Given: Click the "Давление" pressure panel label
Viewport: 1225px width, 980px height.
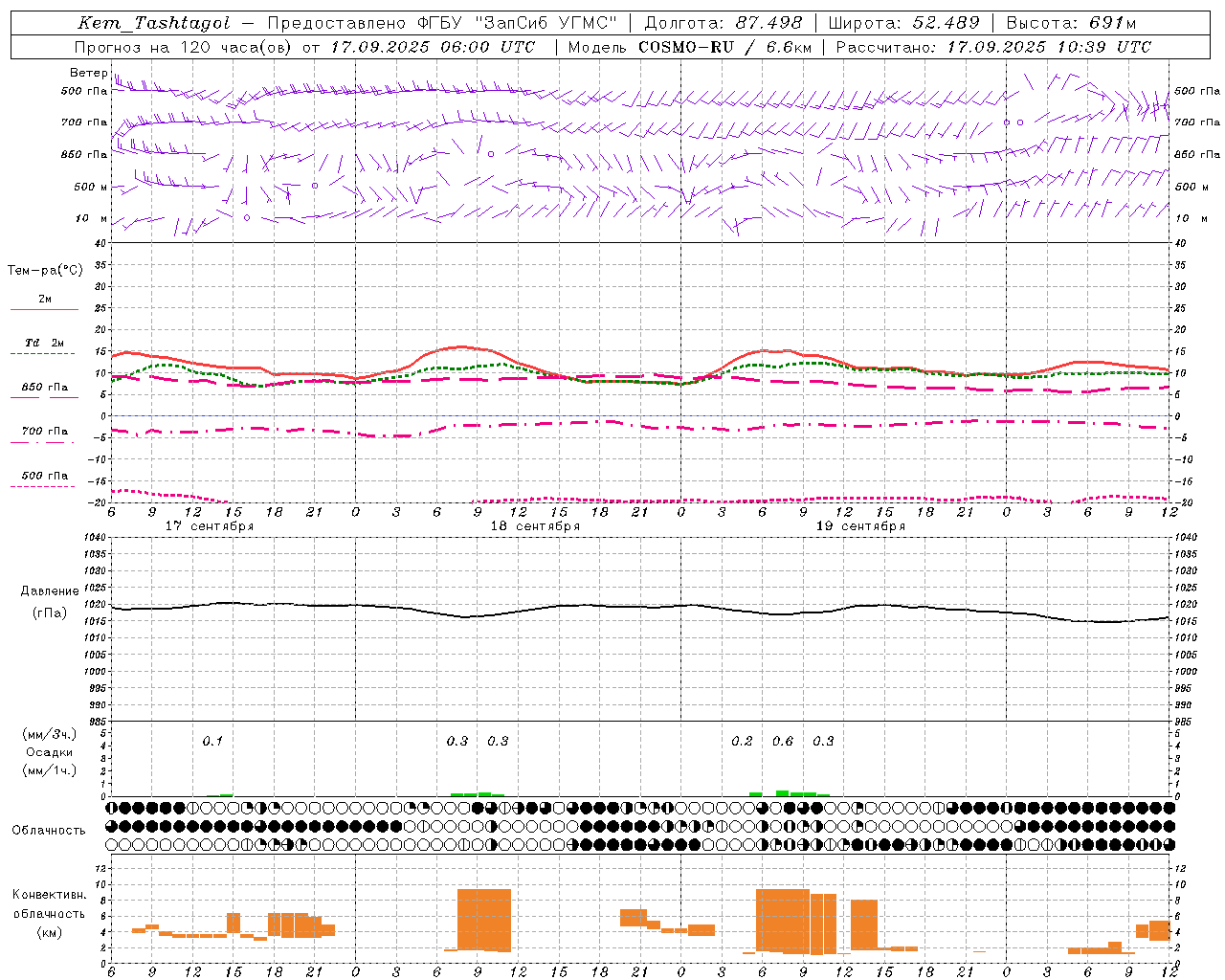Looking at the screenshot, I should [x=50, y=591].
